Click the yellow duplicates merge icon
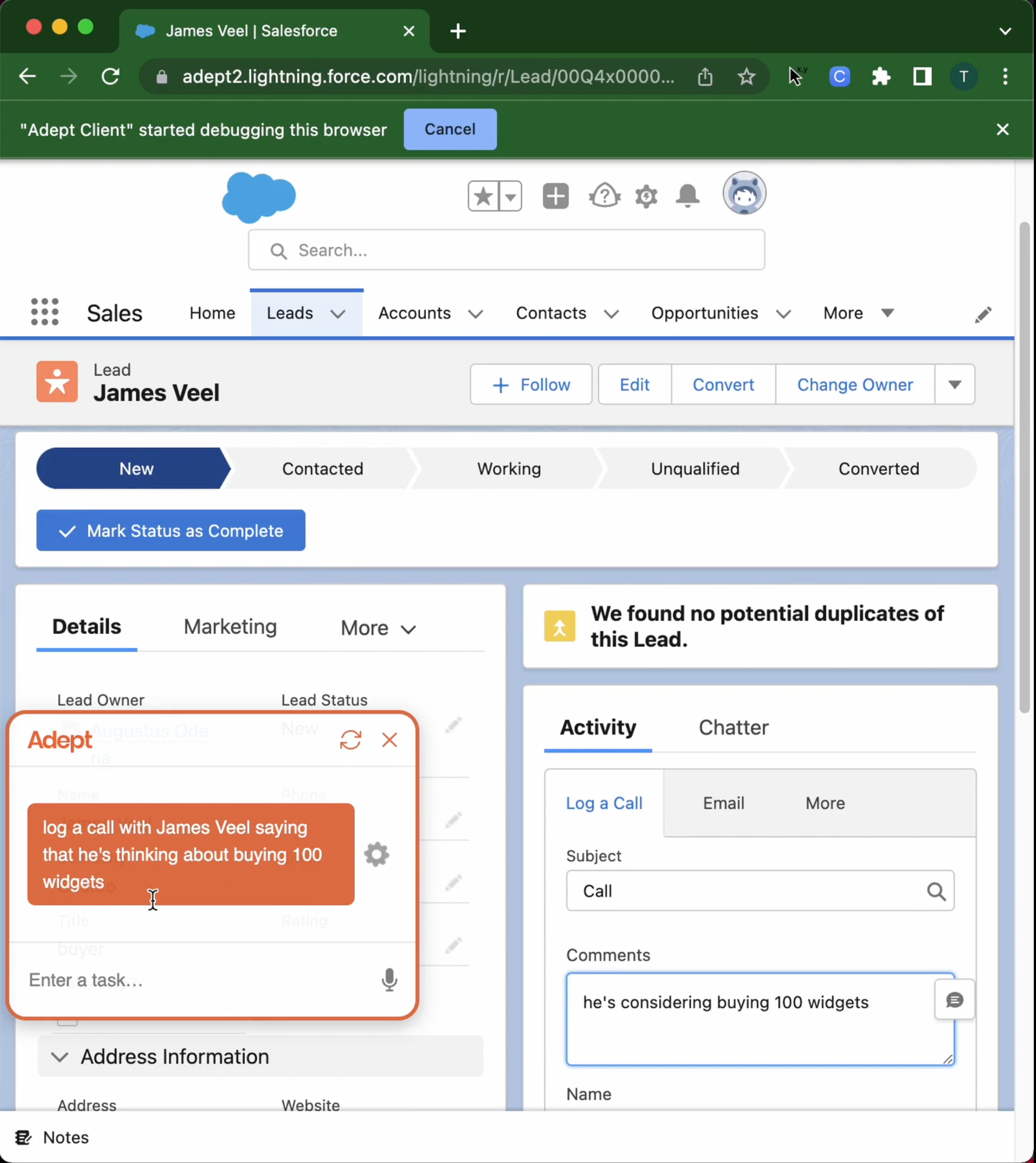 coord(560,626)
